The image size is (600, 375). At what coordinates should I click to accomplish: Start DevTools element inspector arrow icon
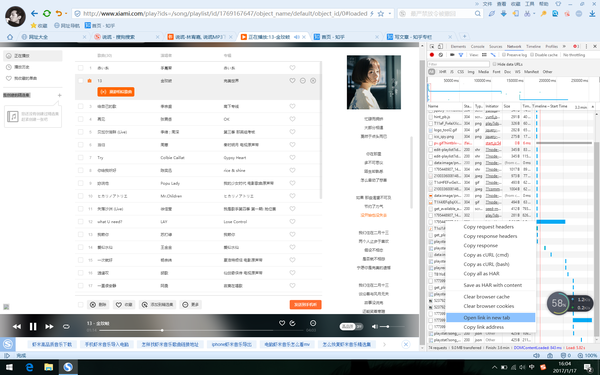(432, 46)
